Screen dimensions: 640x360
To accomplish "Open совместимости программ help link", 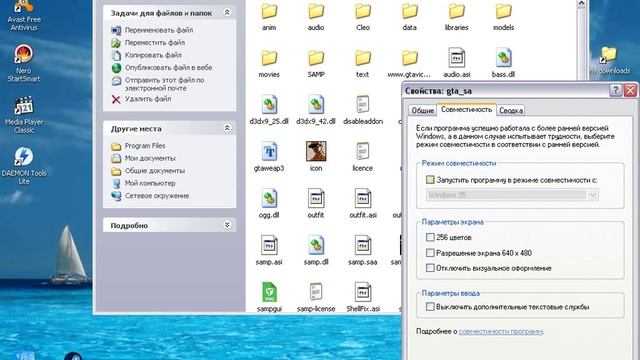I will [x=501, y=331].
